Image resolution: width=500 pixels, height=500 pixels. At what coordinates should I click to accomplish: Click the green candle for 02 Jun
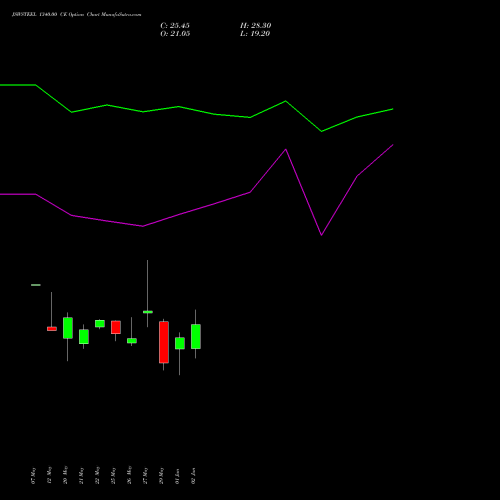[x=196, y=337]
